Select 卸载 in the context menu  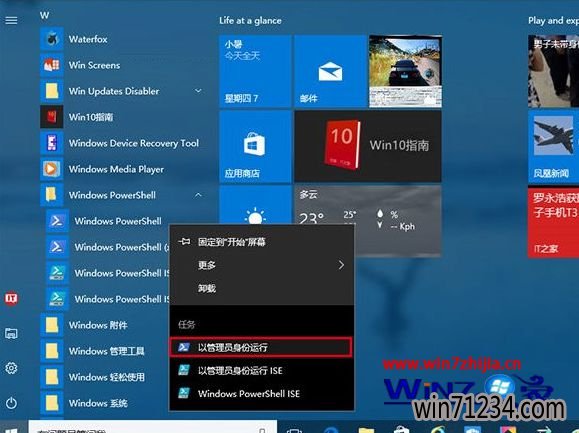tap(261, 288)
